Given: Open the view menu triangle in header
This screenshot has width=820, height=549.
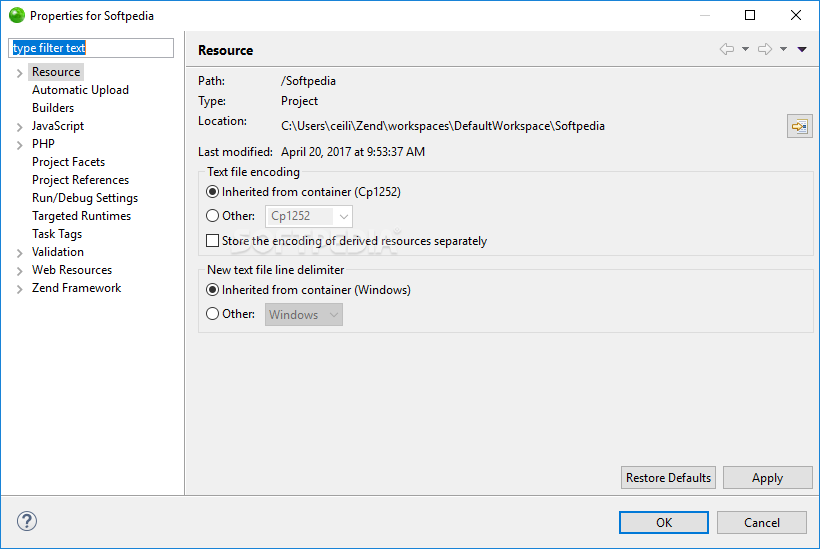Looking at the screenshot, I should pos(802,49).
